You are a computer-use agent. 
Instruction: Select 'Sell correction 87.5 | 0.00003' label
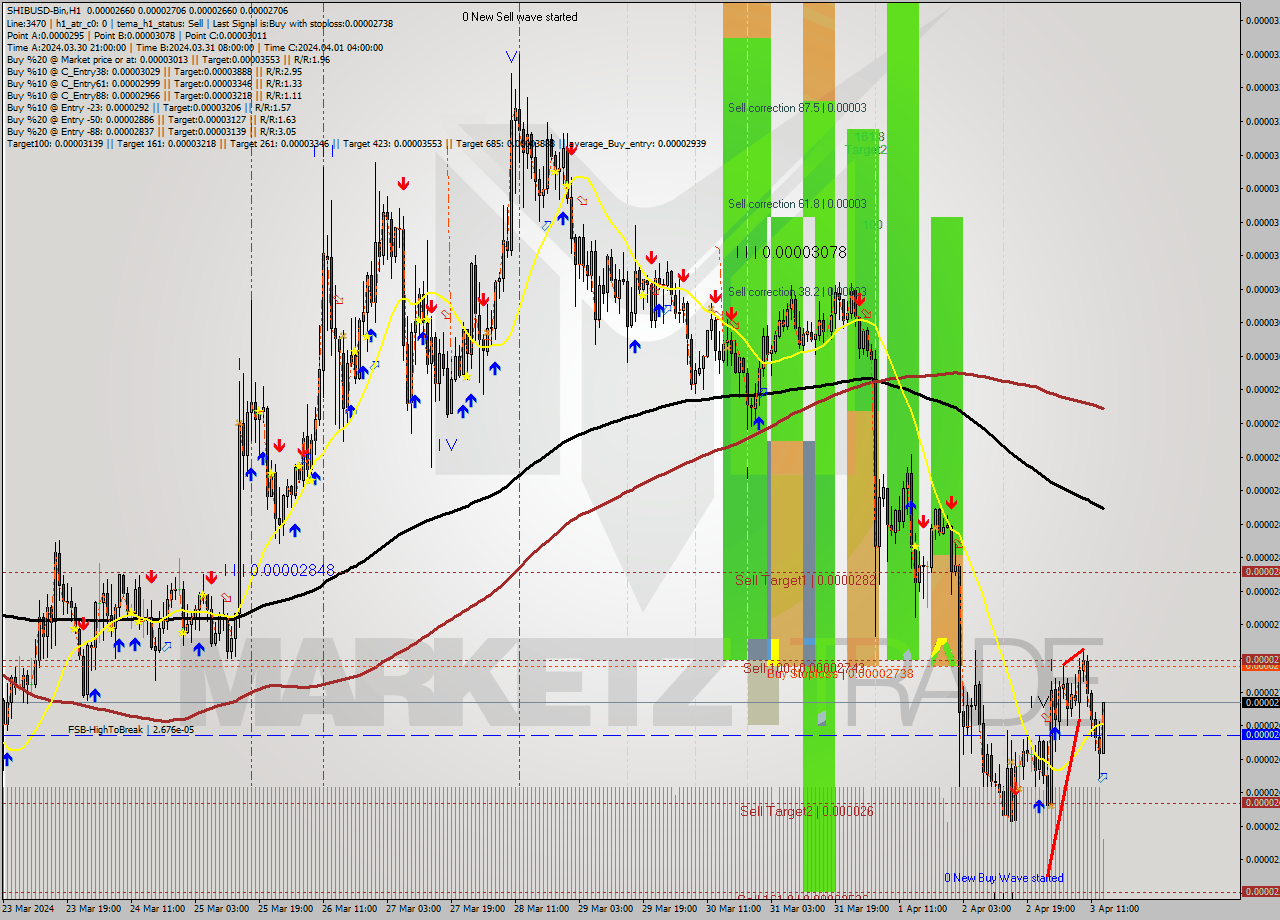(x=797, y=108)
